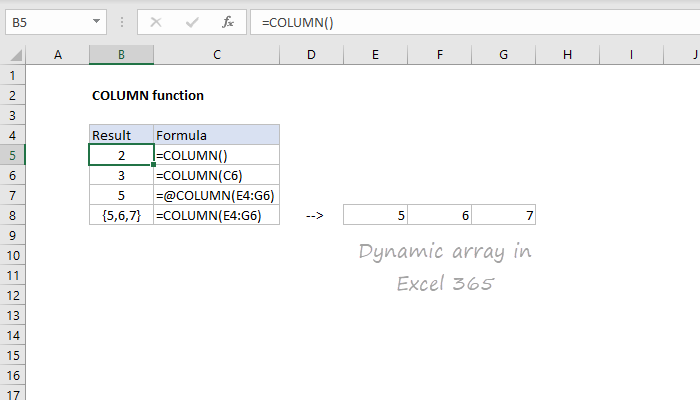
Task: Select column E header
Action: (x=375, y=55)
